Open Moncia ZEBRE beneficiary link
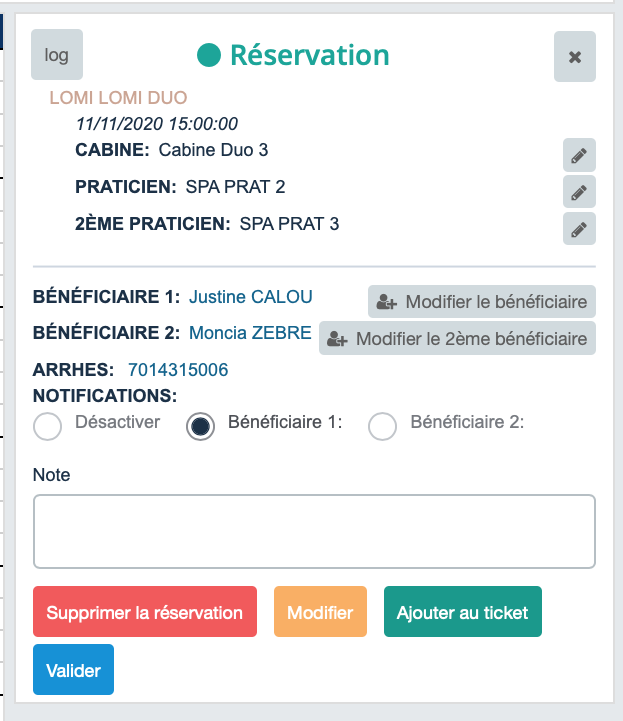 pos(249,333)
